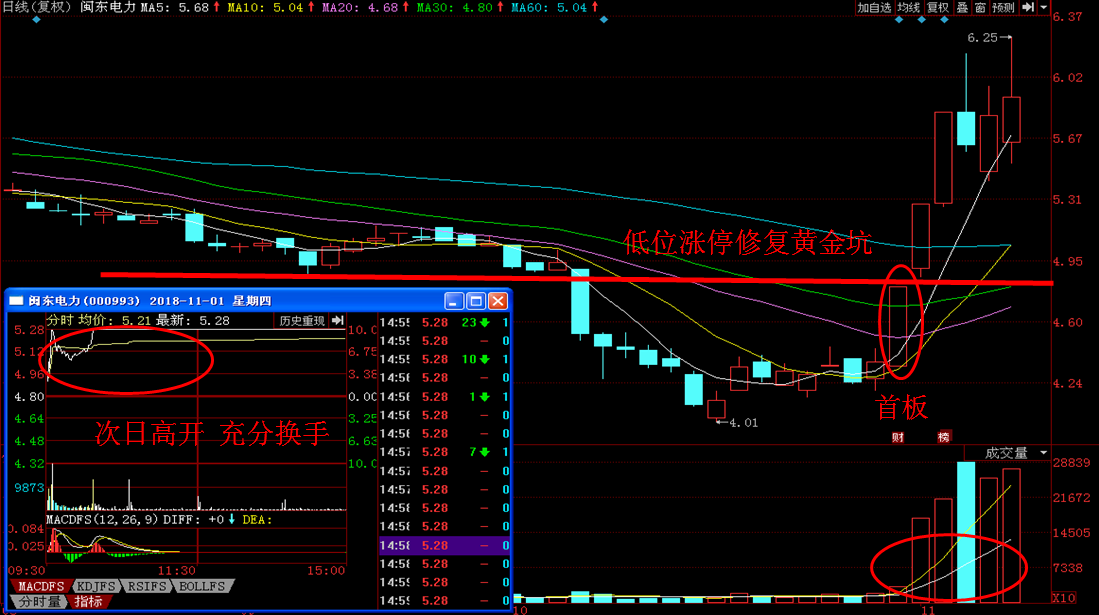
Task: Click the arrow-to-bar icon in top toolbar
Action: click(x=1028, y=8)
